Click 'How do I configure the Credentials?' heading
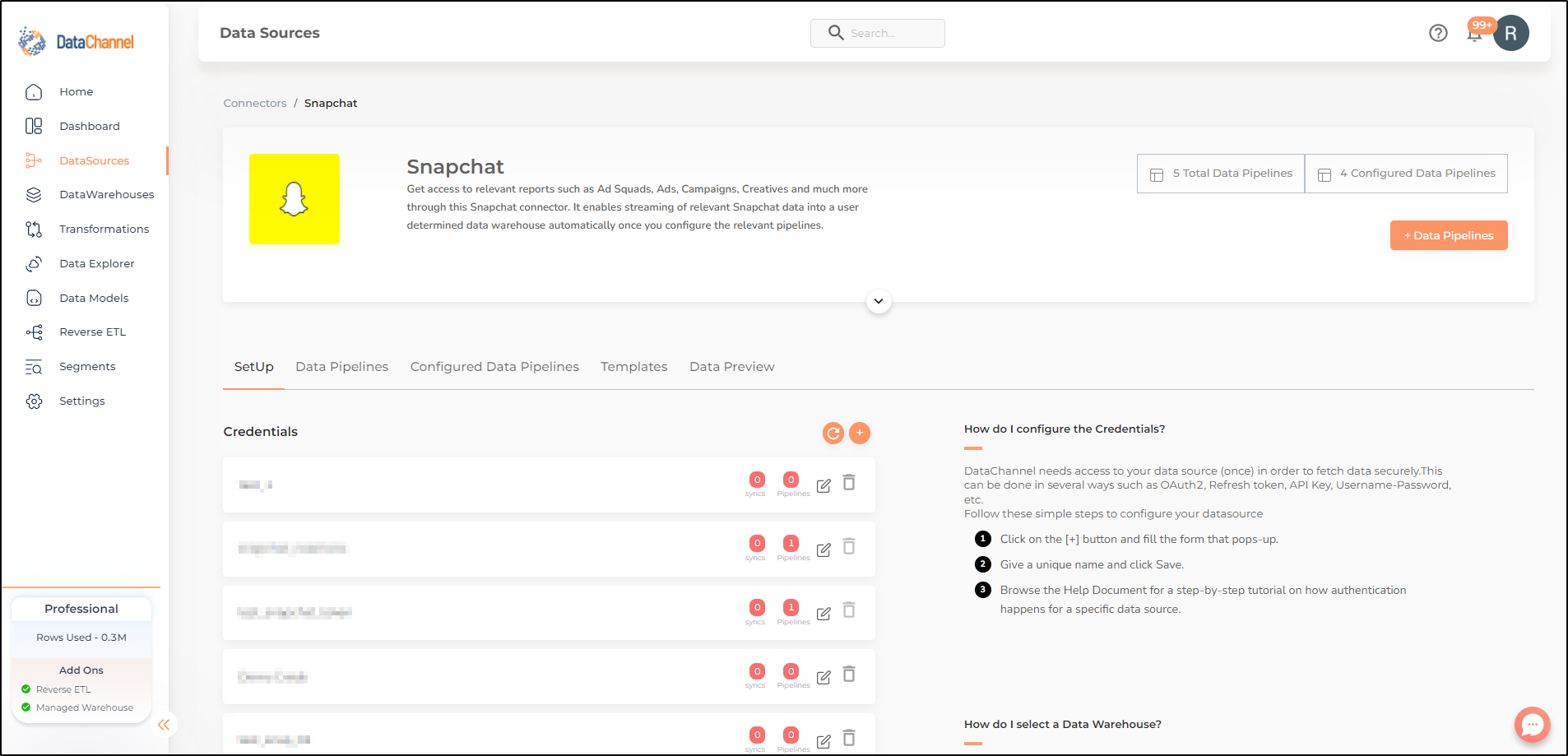Viewport: 1568px width, 756px height. pyautogui.click(x=1065, y=429)
